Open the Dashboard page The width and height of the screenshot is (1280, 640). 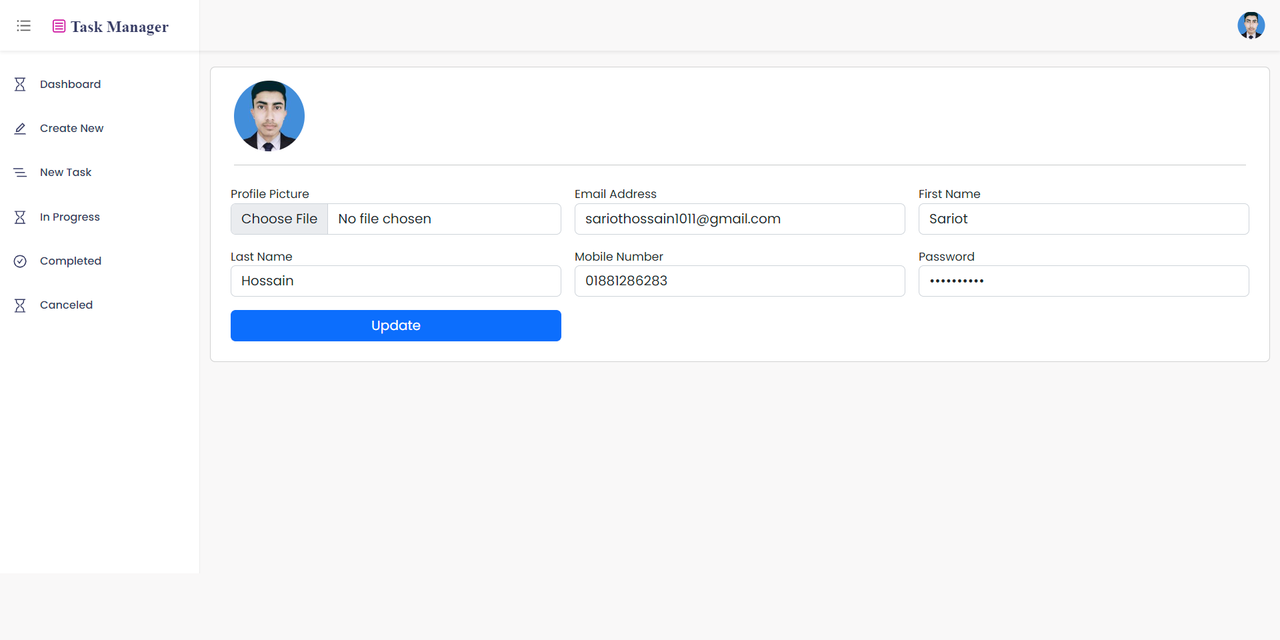(70, 85)
